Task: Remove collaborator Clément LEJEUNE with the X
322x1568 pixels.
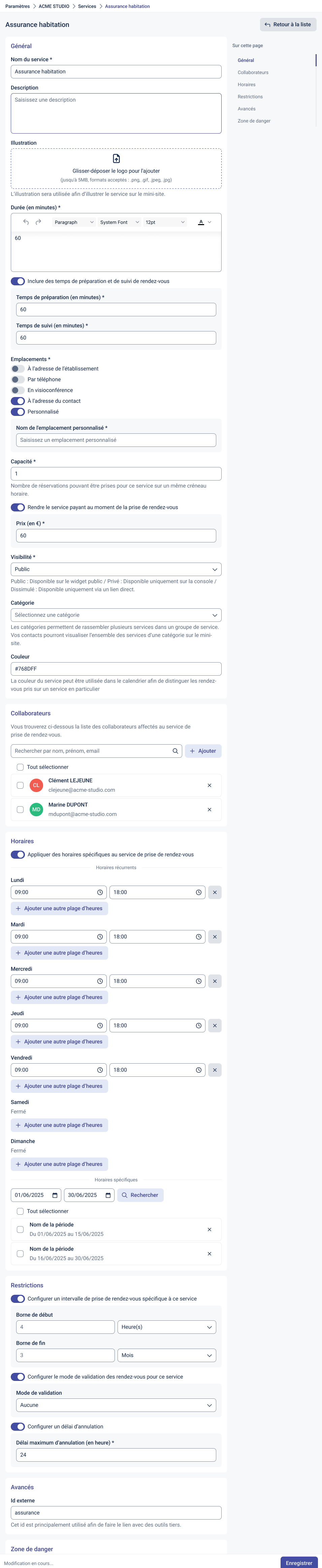Action: [x=209, y=785]
